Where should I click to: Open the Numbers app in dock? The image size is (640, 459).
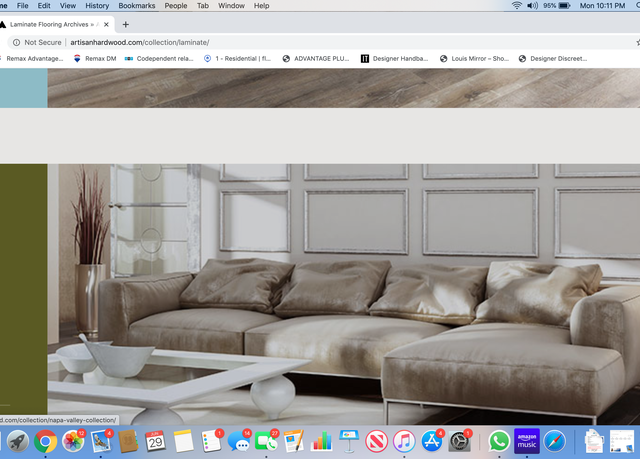[x=322, y=441]
